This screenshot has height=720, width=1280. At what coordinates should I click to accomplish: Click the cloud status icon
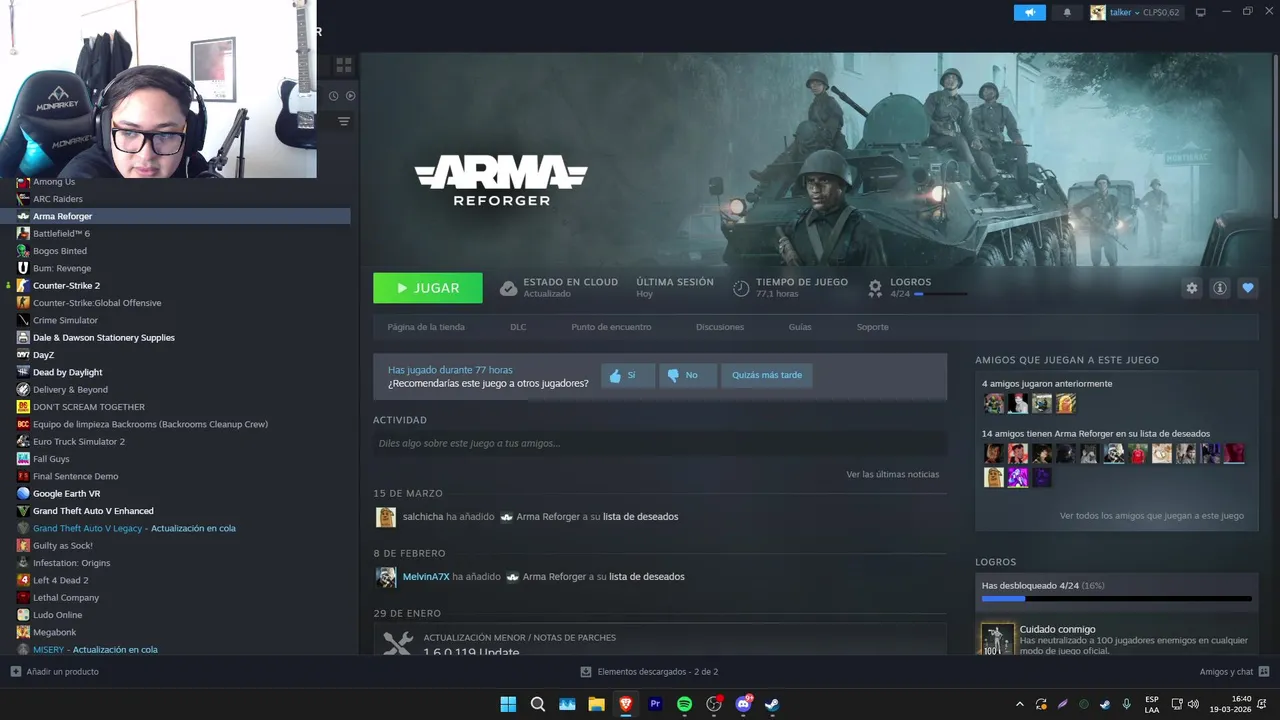508,288
